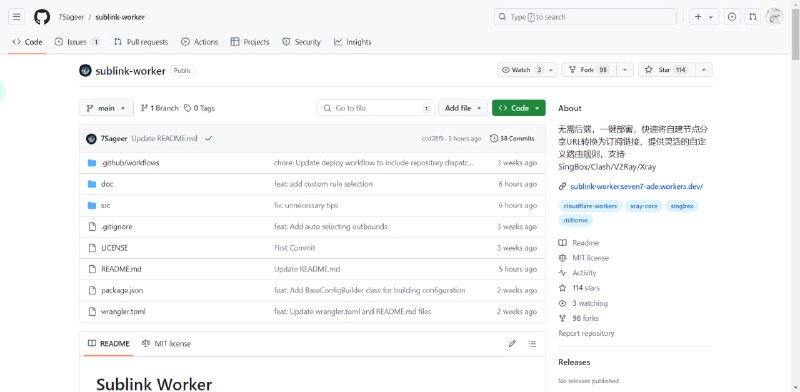The height and width of the screenshot is (392, 800).
Task: Open the hamburger navigation menu
Action: pos(16,17)
